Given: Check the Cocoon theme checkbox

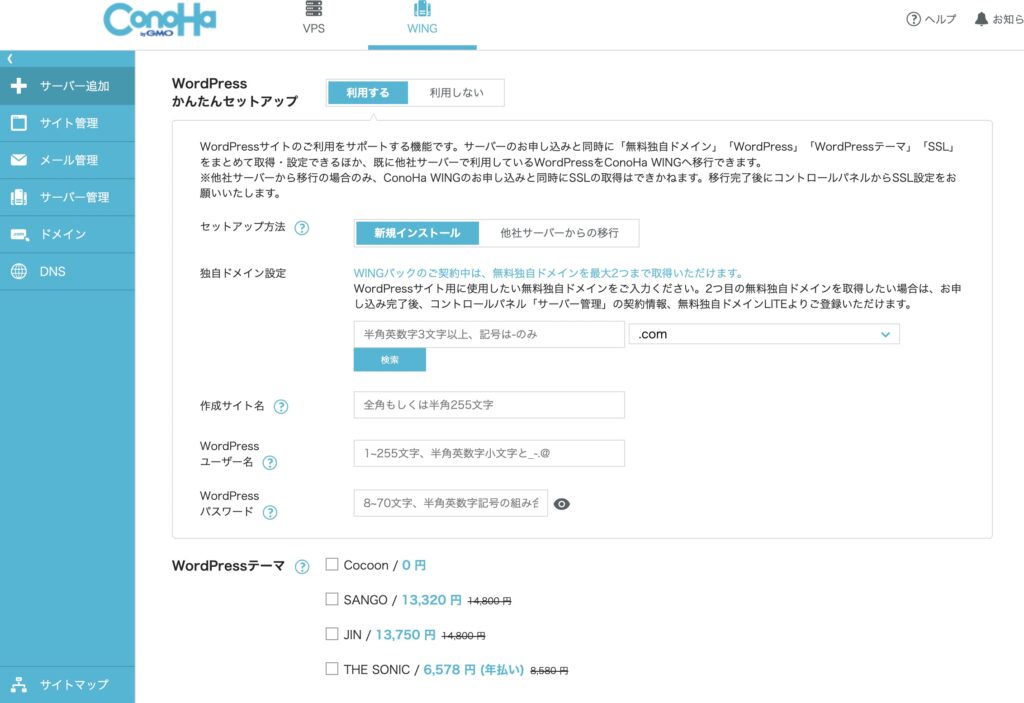Looking at the screenshot, I should (332, 564).
